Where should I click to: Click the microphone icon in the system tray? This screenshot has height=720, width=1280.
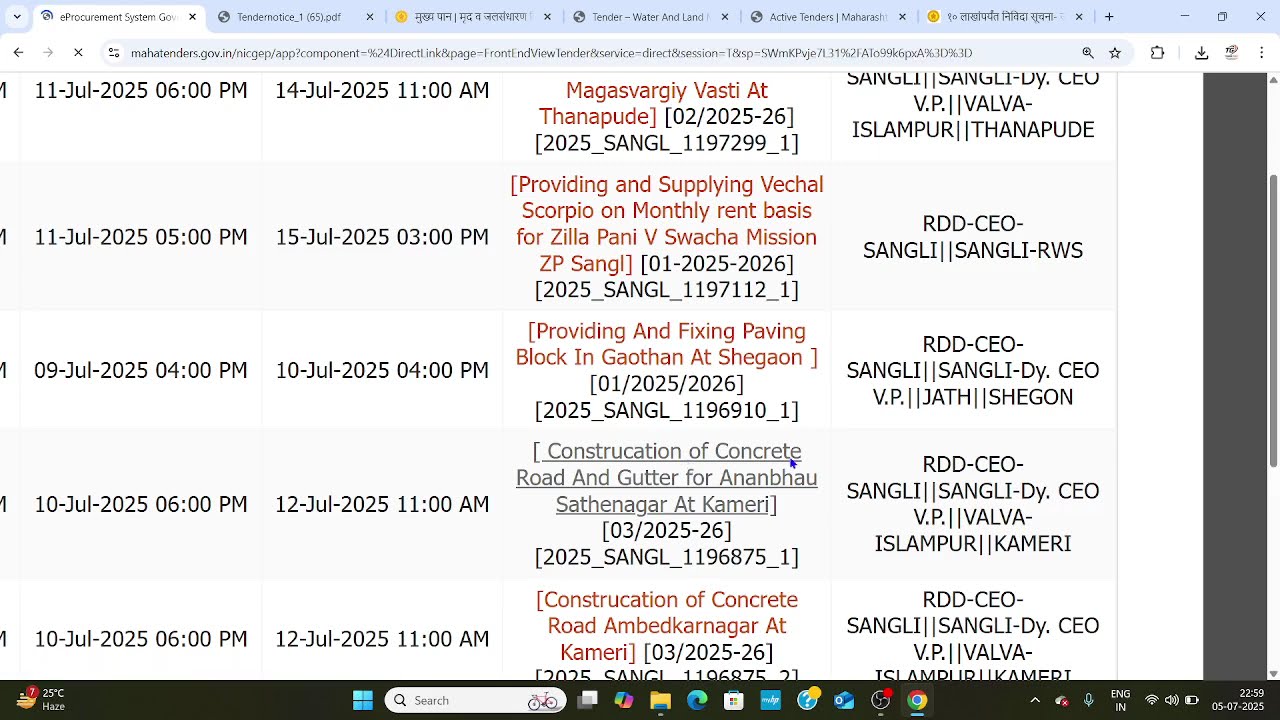point(1088,700)
